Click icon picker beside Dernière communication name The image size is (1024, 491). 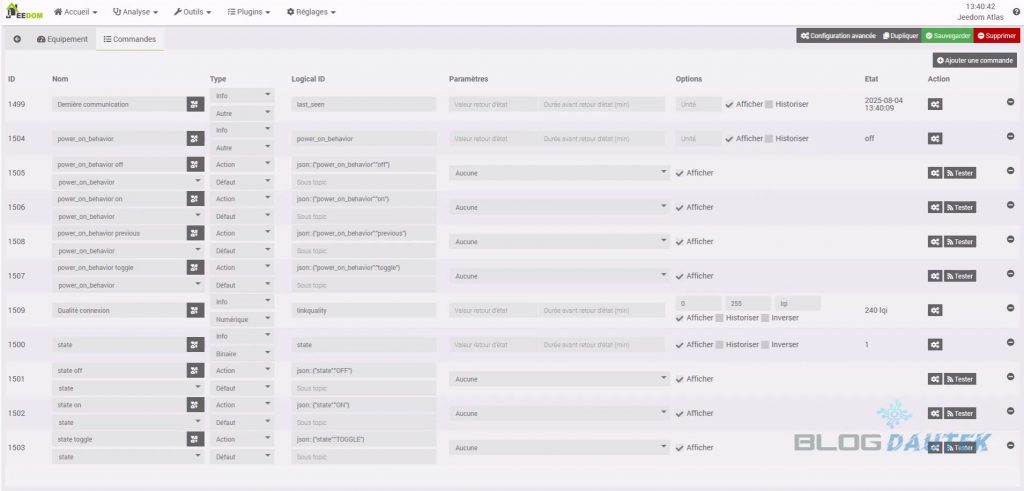194,104
